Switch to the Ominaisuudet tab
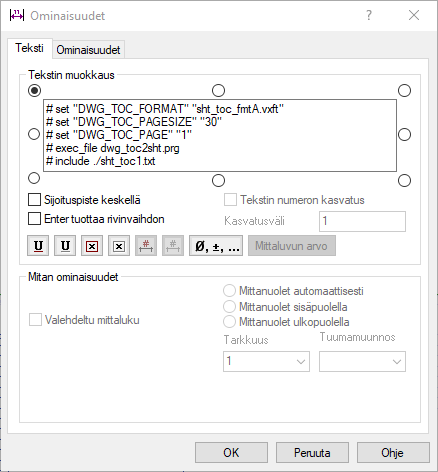This screenshot has width=438, height=472. click(88, 50)
